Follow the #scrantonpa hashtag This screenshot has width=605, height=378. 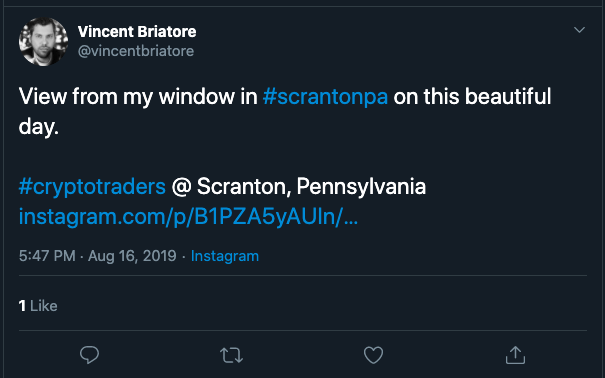coord(325,96)
